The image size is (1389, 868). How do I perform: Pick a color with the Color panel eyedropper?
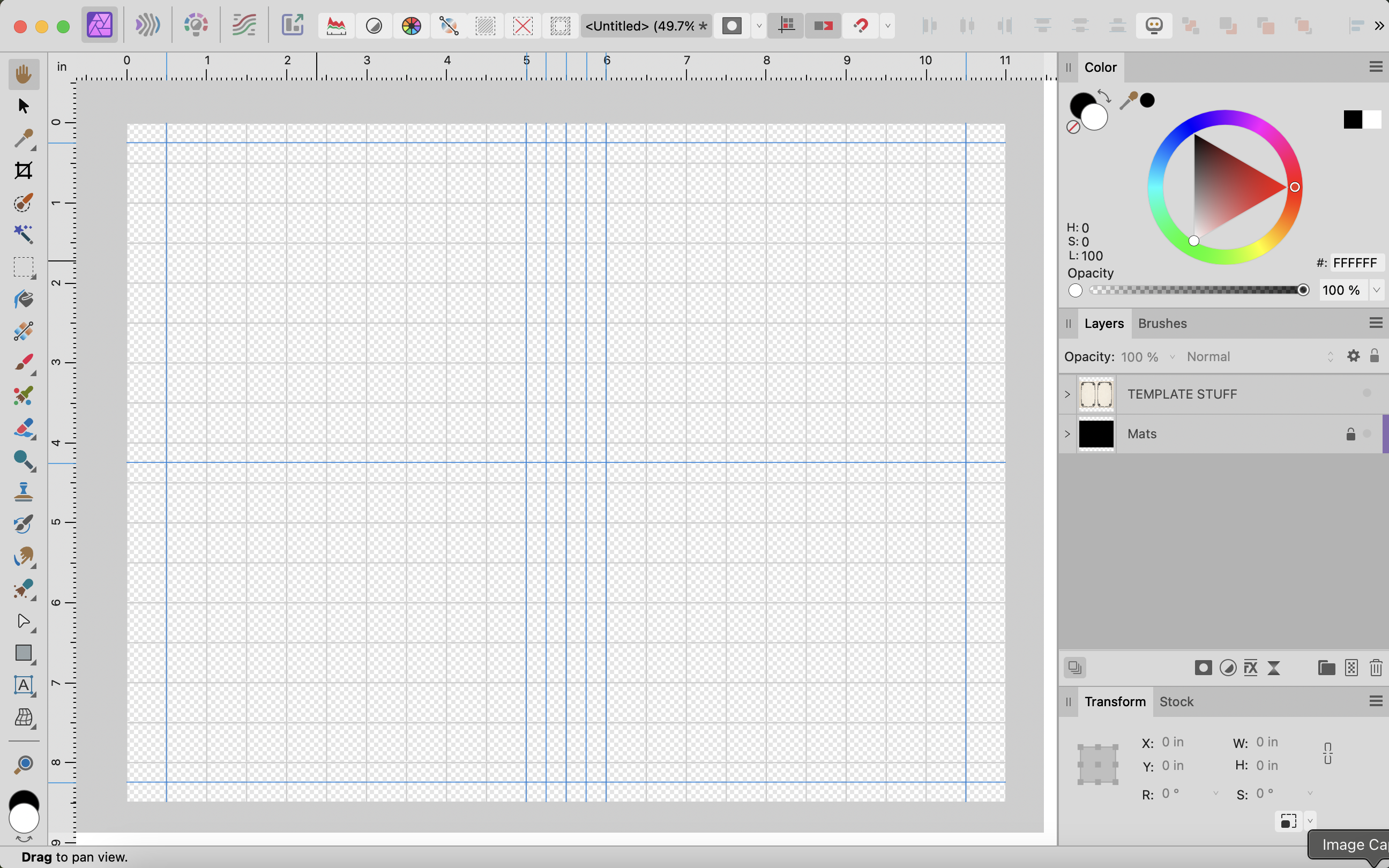click(x=1128, y=101)
